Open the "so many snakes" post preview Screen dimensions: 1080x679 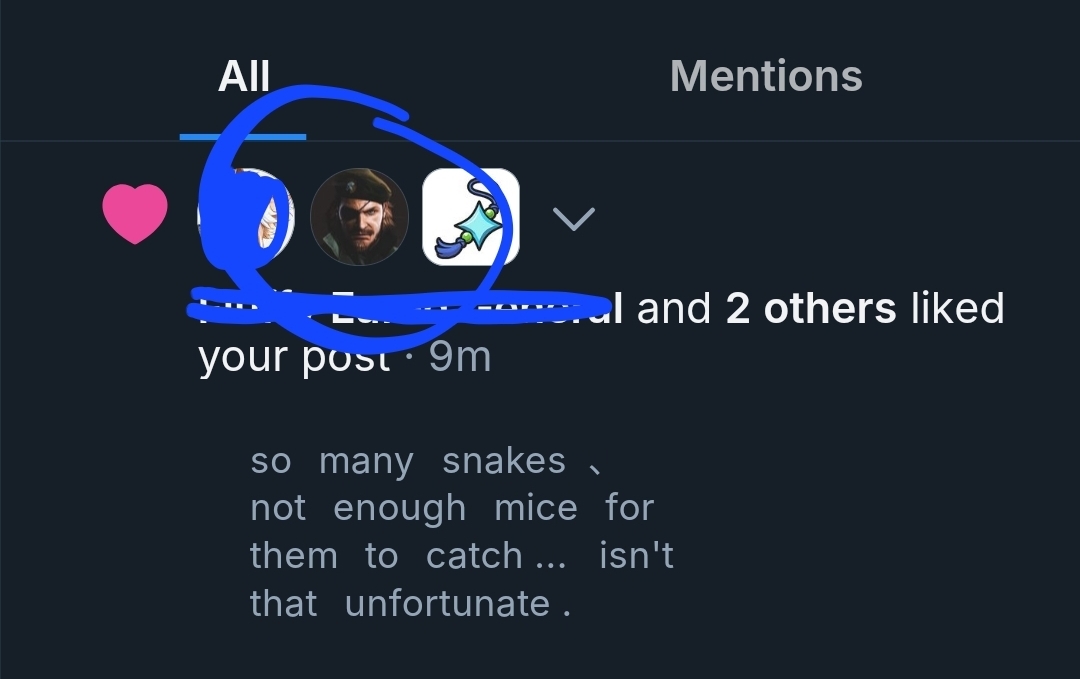461,532
